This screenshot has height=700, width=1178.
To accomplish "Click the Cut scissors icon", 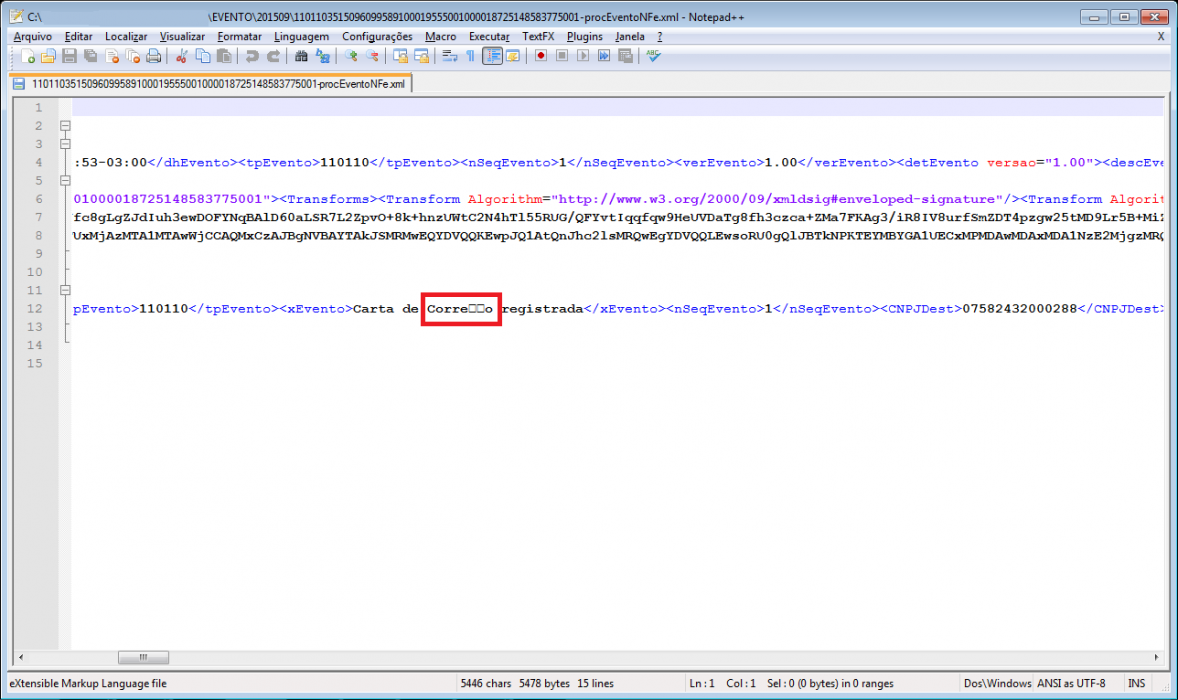I will pyautogui.click(x=181, y=56).
